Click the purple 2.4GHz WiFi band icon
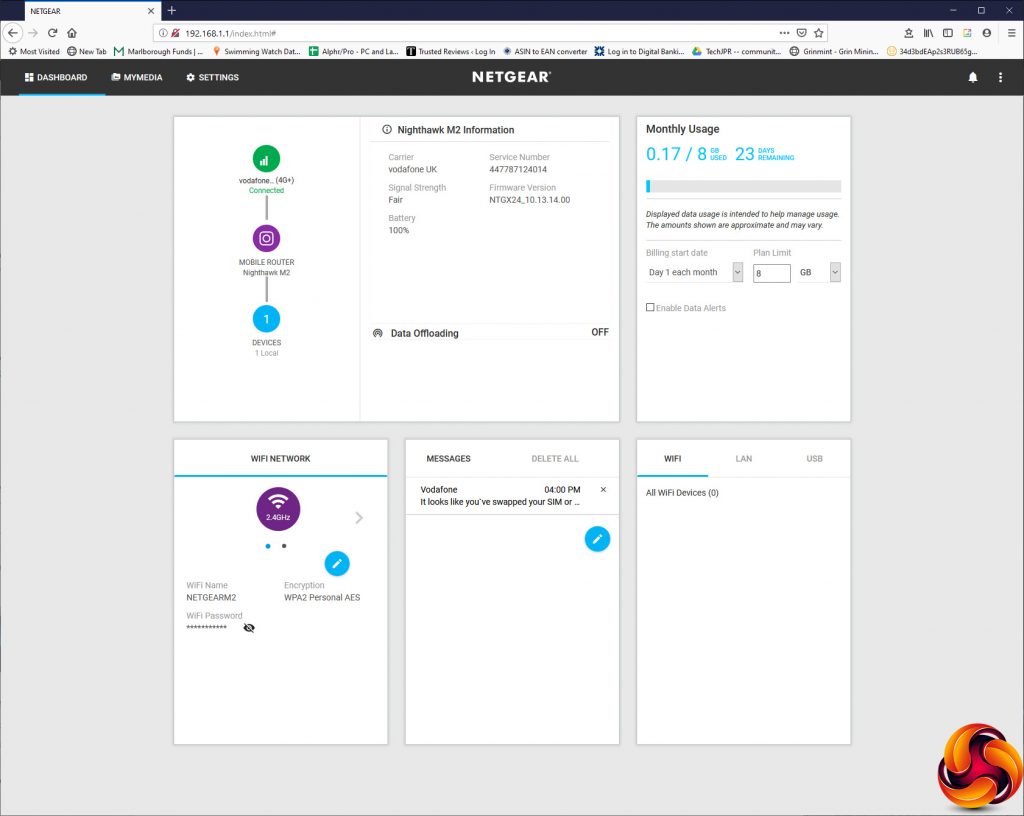The height and width of the screenshot is (816, 1024). 278,509
